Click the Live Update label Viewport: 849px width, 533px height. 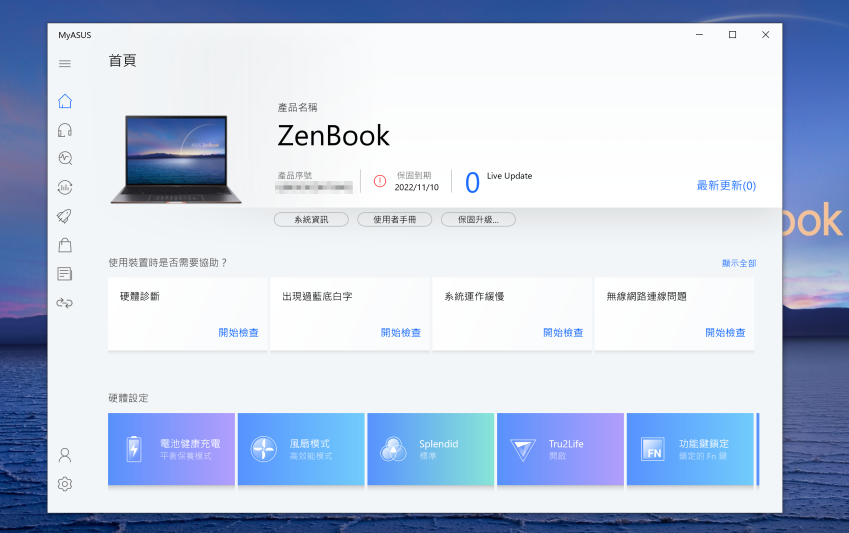point(510,176)
